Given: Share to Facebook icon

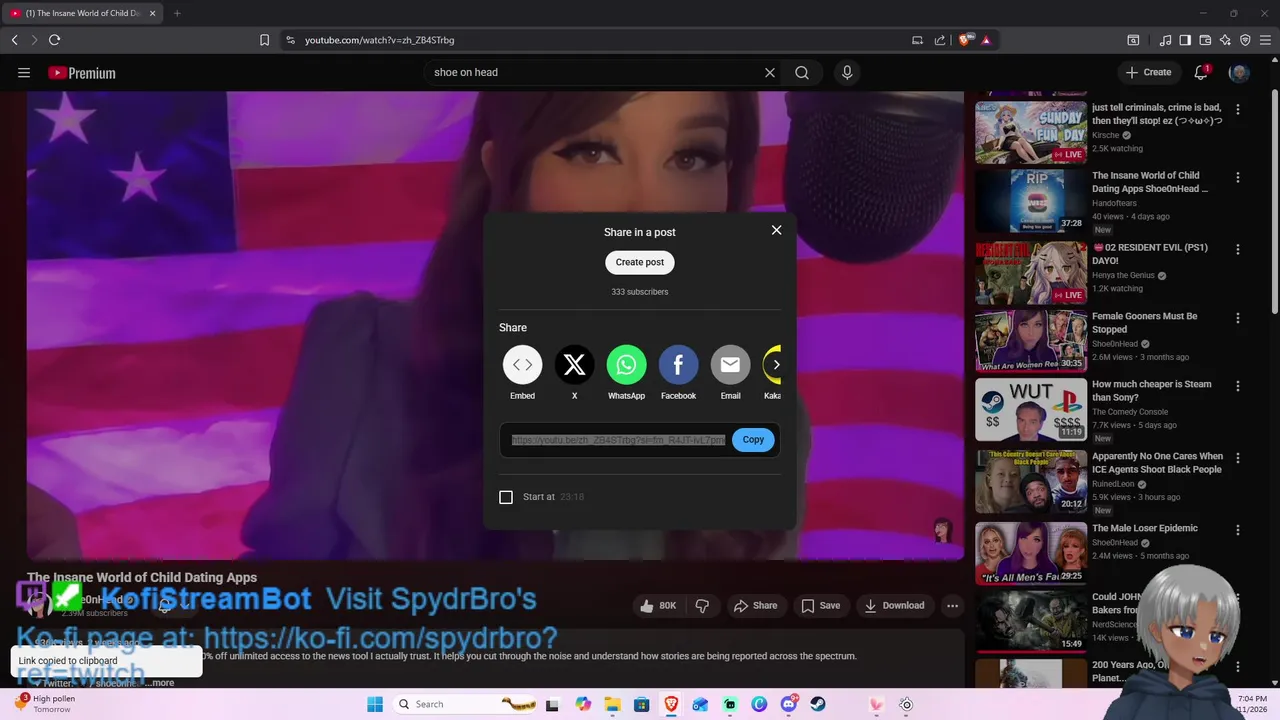Looking at the screenshot, I should click(x=678, y=365).
